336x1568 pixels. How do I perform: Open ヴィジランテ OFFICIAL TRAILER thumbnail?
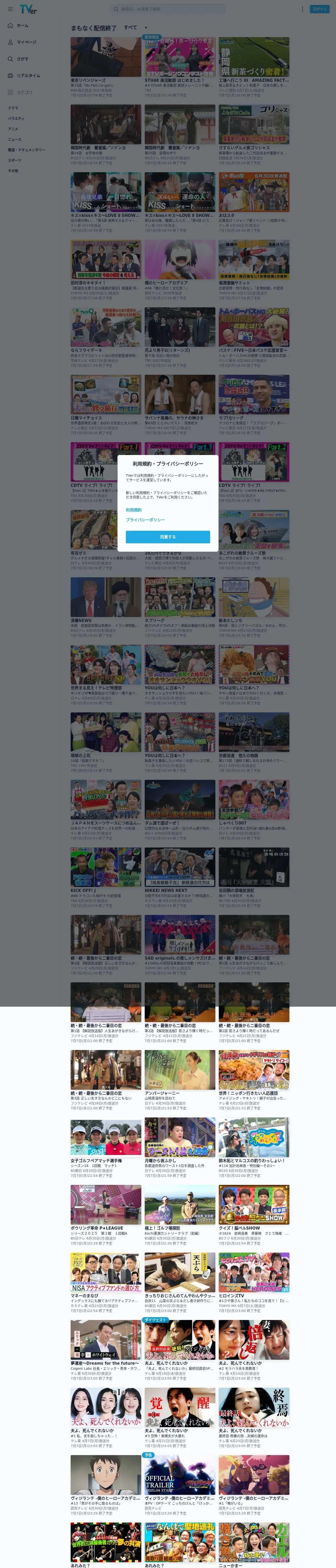[180, 1475]
